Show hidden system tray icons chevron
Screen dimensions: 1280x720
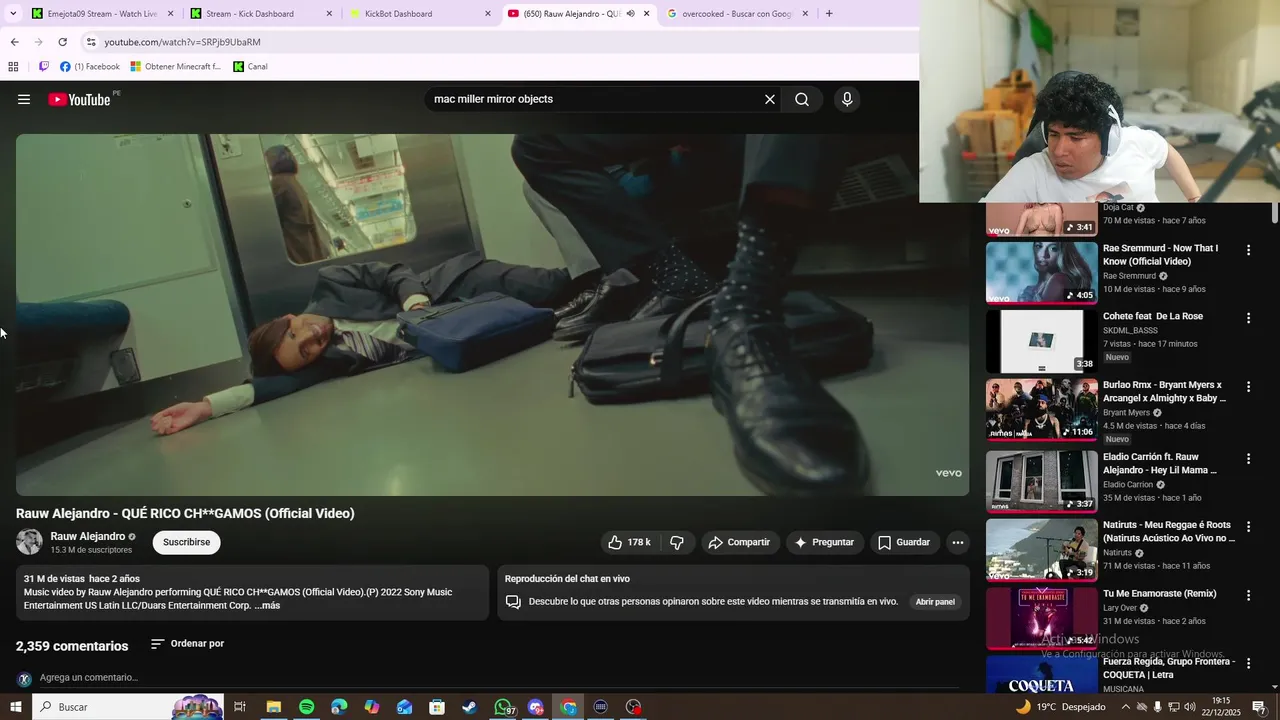tap(1126, 707)
